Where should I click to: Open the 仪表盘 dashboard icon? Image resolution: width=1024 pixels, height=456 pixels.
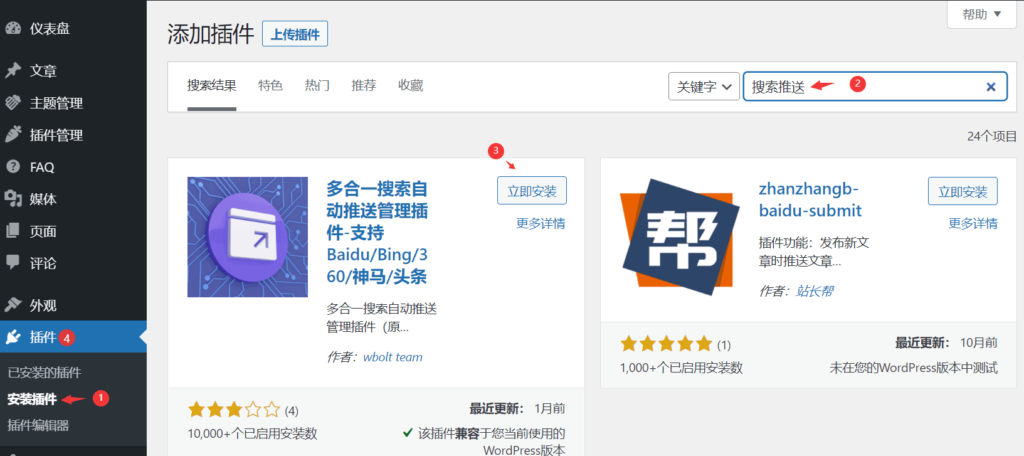pos(13,29)
